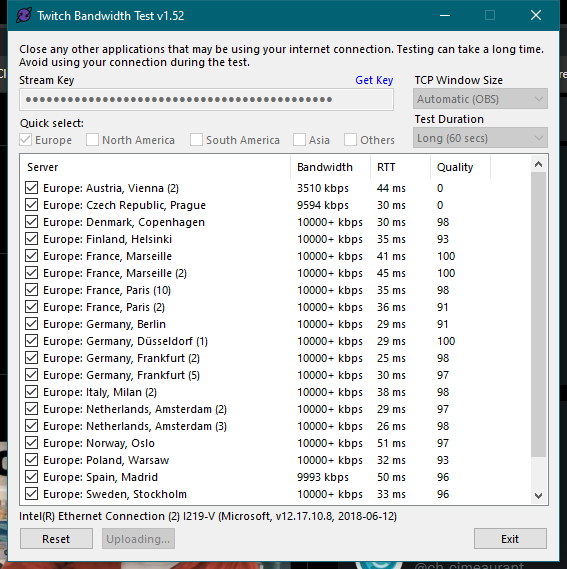Uncheck Europe: Poland, Warsaw server
Image resolution: width=567 pixels, height=569 pixels.
pyautogui.click(x=32, y=460)
